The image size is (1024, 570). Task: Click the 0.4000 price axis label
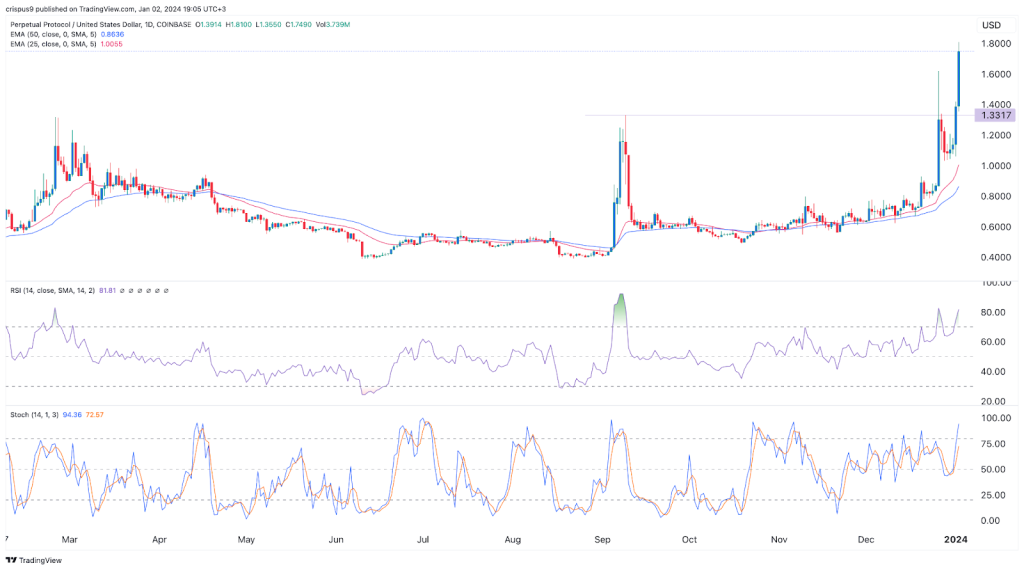(995, 257)
